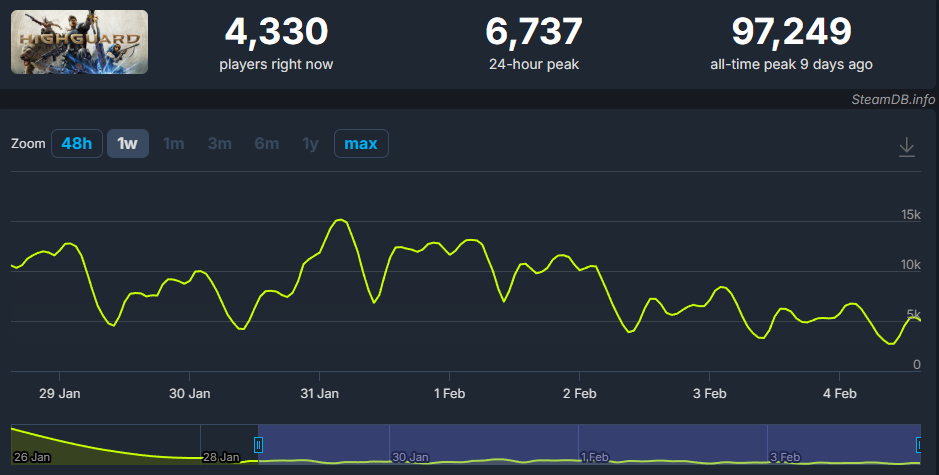Click the 97,249 all-time peak value
Image resolution: width=939 pixels, height=475 pixels.
tap(791, 31)
